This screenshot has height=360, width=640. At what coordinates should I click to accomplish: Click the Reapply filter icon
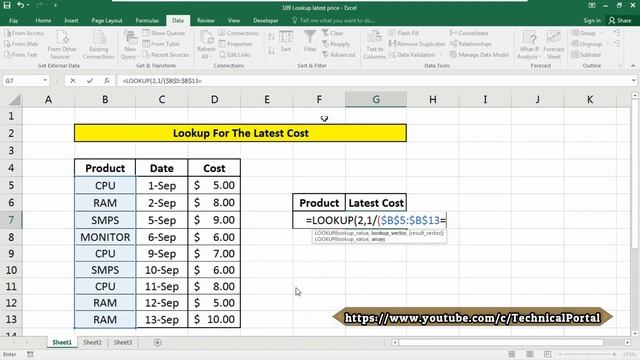click(336, 44)
